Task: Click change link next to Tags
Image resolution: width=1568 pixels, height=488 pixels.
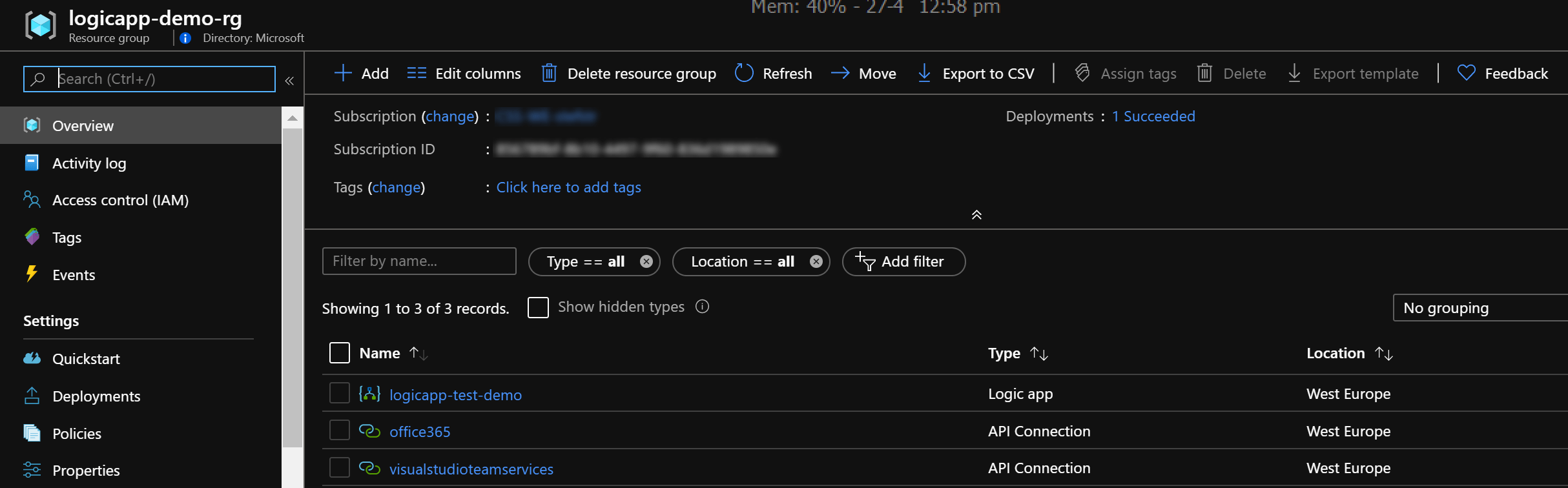Action: (397, 187)
